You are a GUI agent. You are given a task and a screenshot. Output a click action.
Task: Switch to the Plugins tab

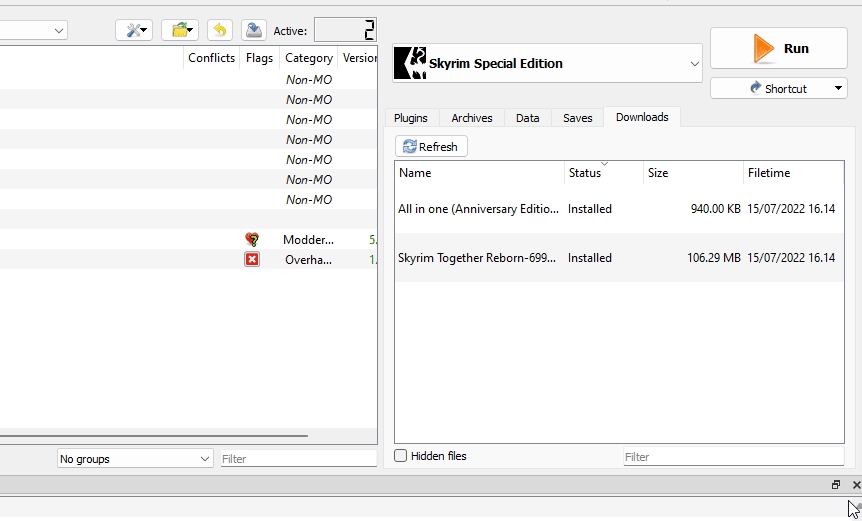tap(411, 118)
